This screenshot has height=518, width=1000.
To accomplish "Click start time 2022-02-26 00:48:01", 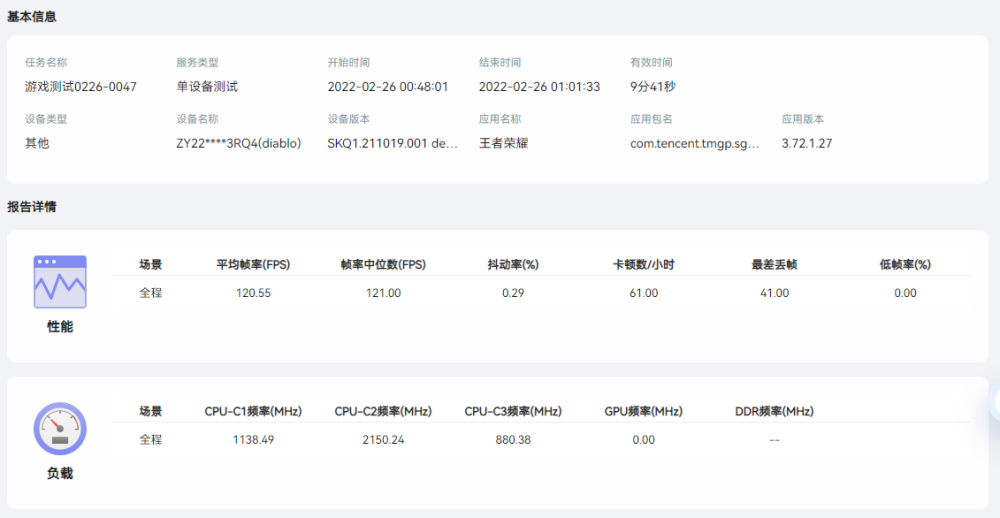I will pos(388,87).
